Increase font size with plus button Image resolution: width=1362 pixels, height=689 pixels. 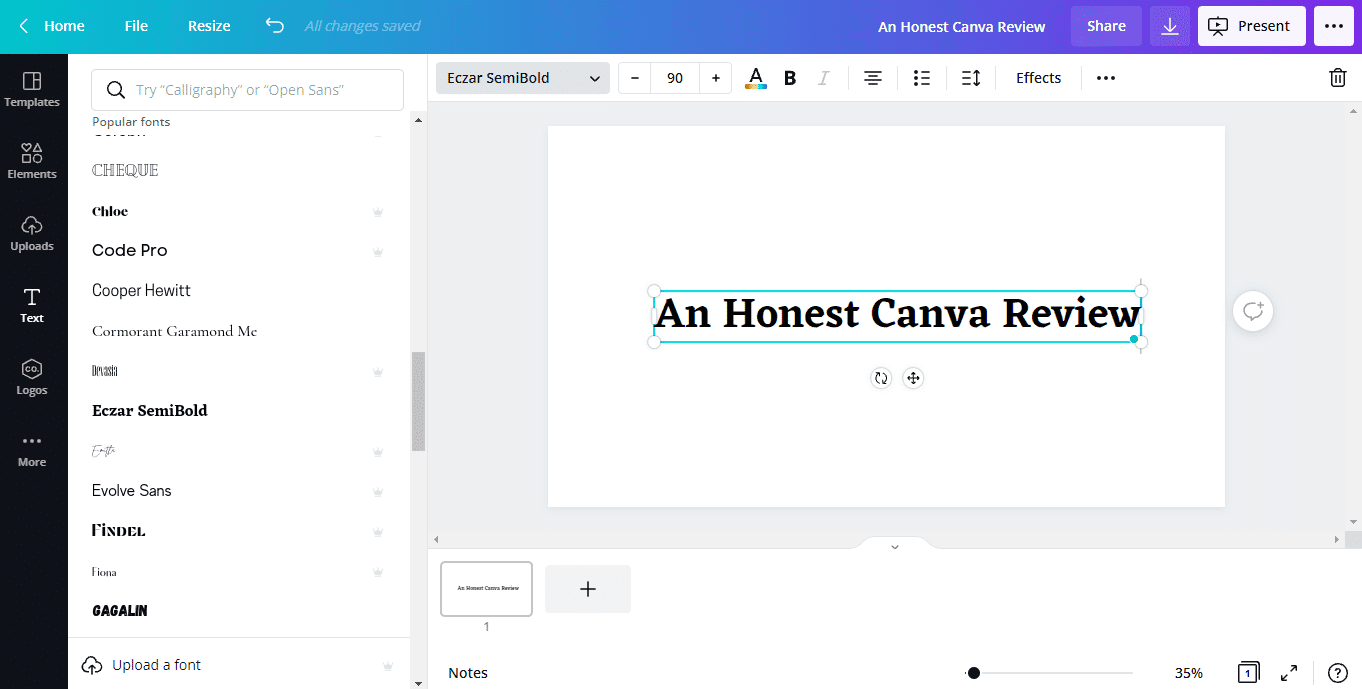click(716, 78)
